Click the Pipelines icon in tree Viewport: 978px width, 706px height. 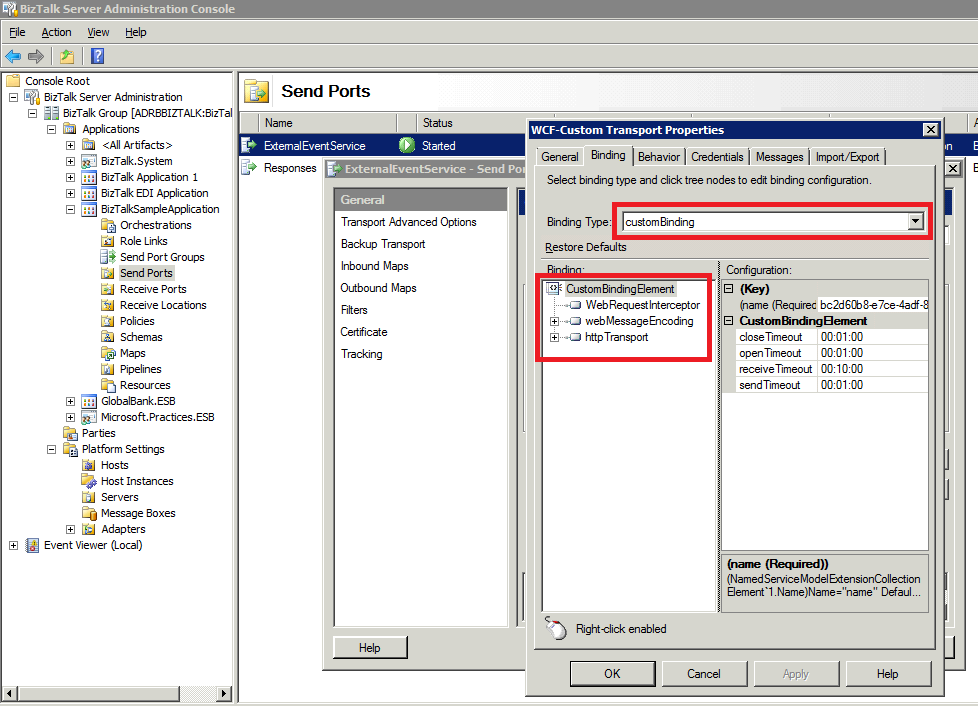pyautogui.click(x=108, y=369)
